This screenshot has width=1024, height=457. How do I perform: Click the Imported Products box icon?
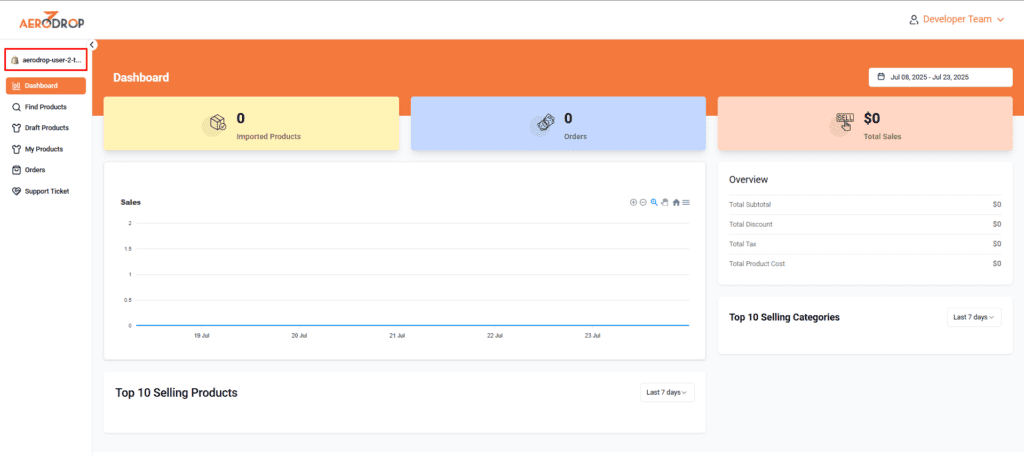218,123
